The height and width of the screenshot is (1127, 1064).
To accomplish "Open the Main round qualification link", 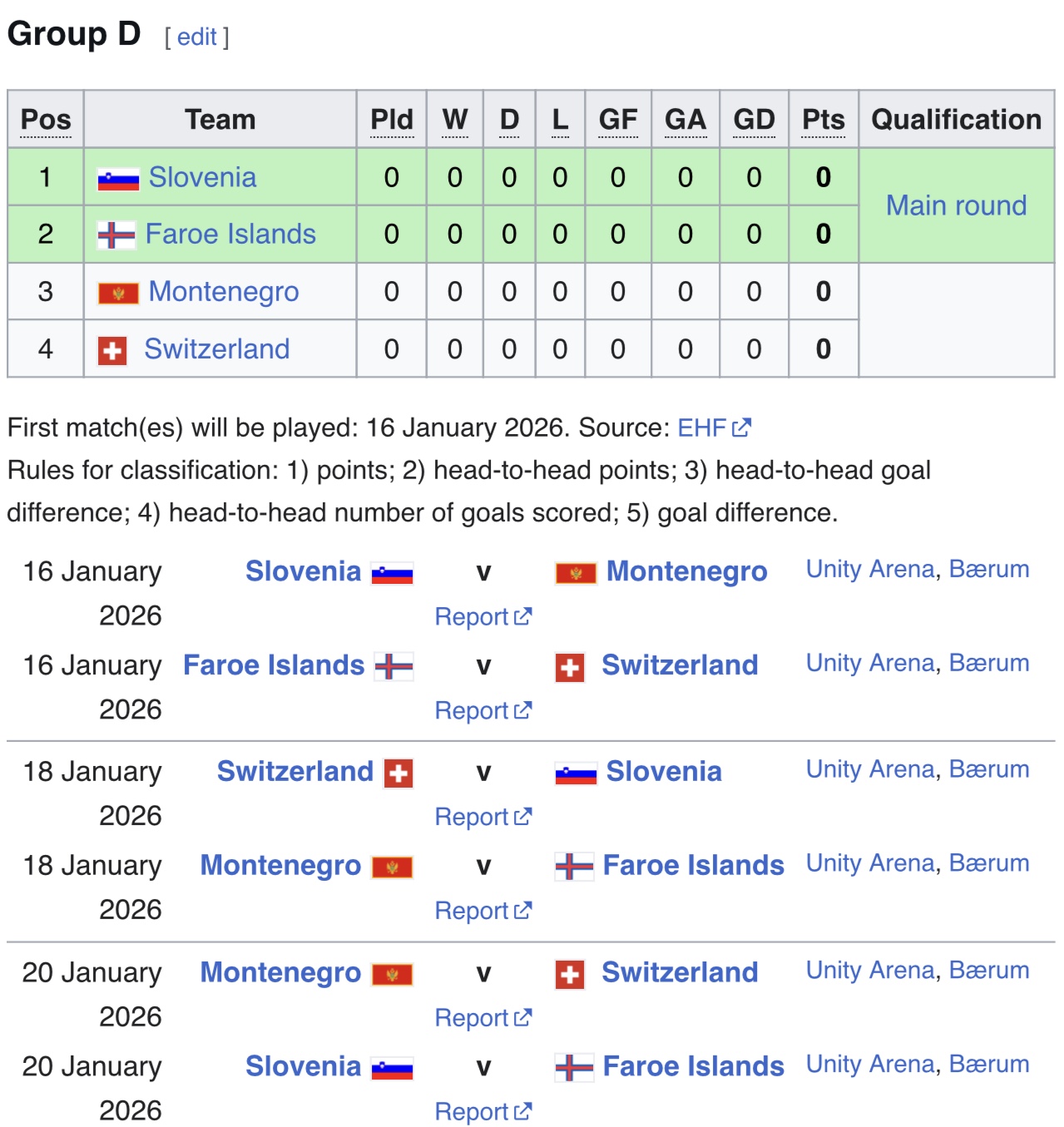I will (x=956, y=205).
